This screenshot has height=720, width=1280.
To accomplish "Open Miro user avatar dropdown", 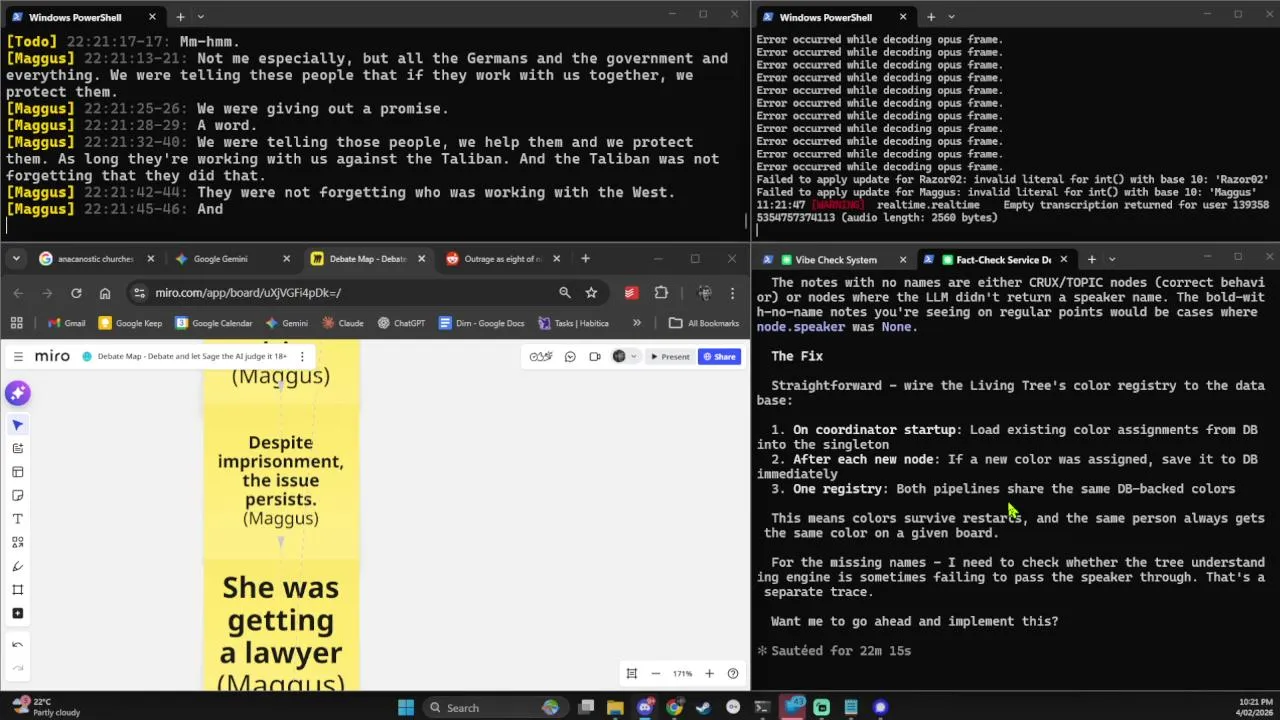I will [623, 356].
